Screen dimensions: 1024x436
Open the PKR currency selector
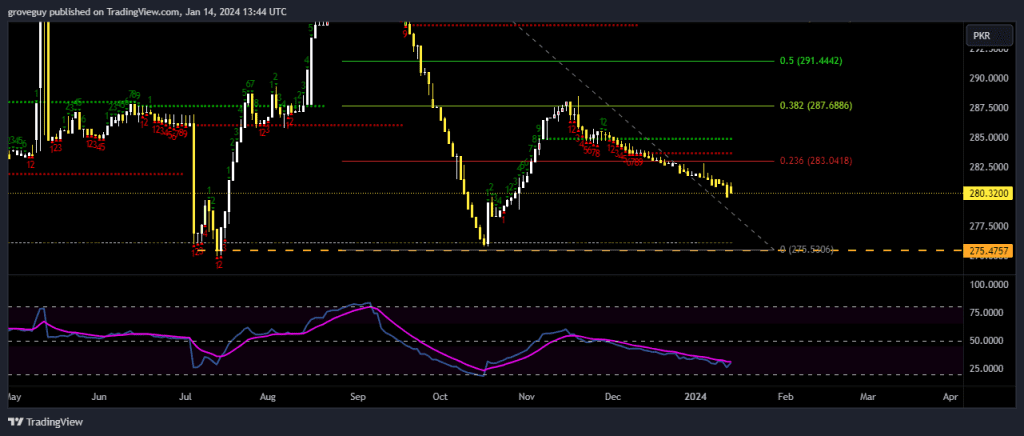(x=988, y=37)
